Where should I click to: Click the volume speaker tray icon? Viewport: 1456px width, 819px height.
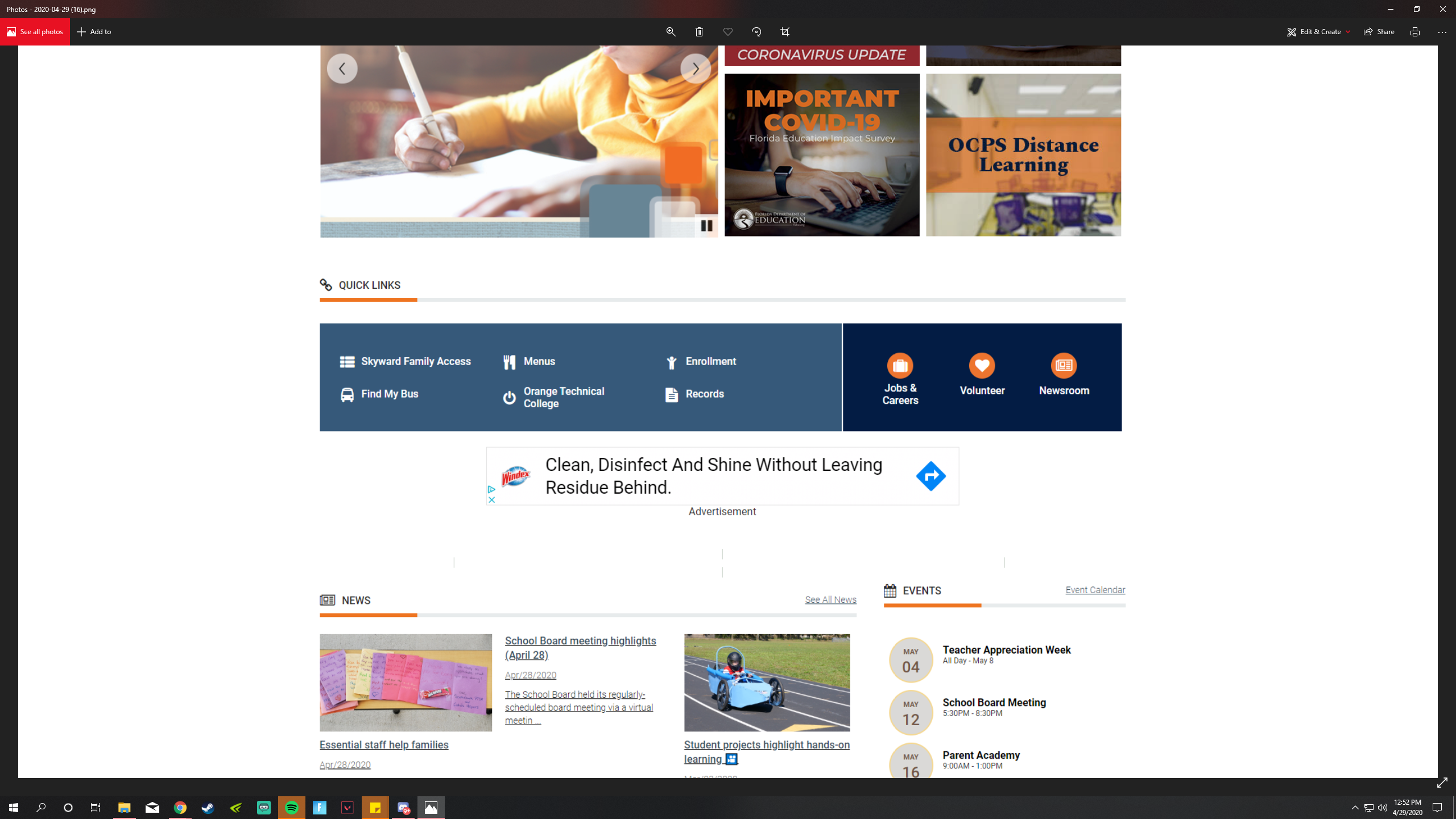pyautogui.click(x=1382, y=808)
